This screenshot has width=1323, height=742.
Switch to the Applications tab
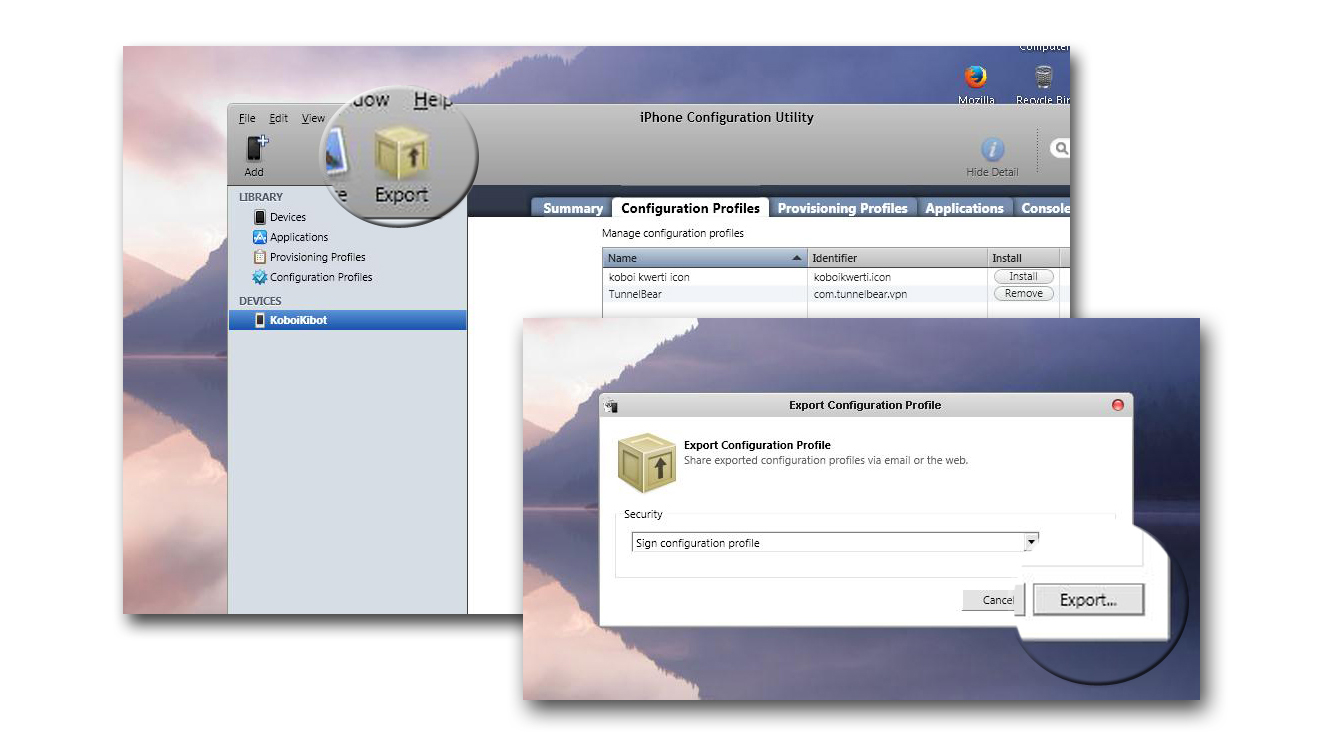click(x=964, y=208)
